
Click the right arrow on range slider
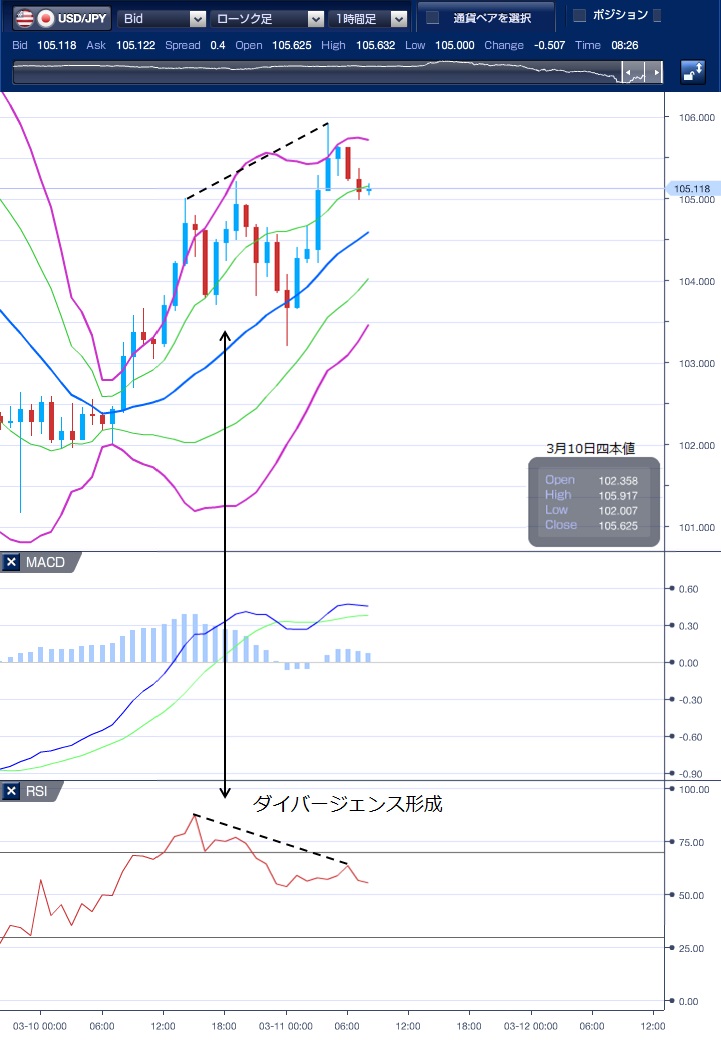click(x=655, y=73)
